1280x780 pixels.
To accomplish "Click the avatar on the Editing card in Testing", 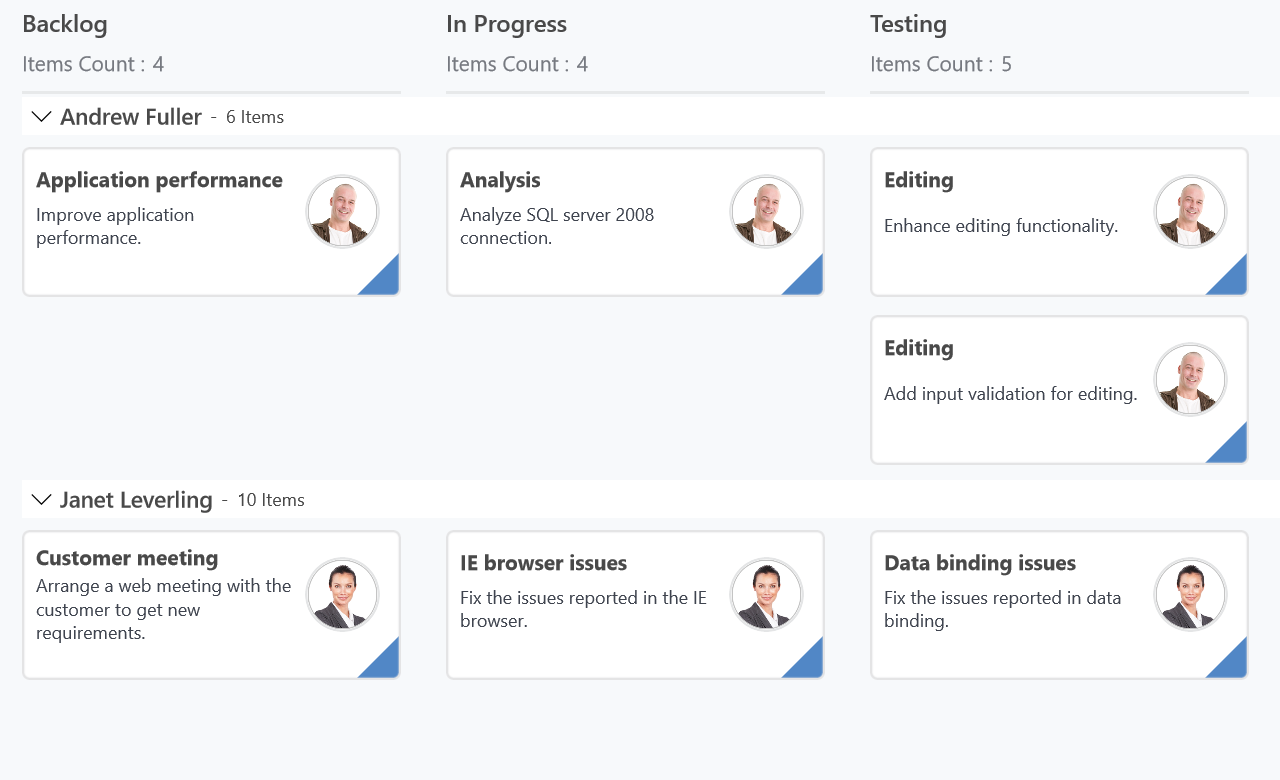I will [x=1190, y=211].
